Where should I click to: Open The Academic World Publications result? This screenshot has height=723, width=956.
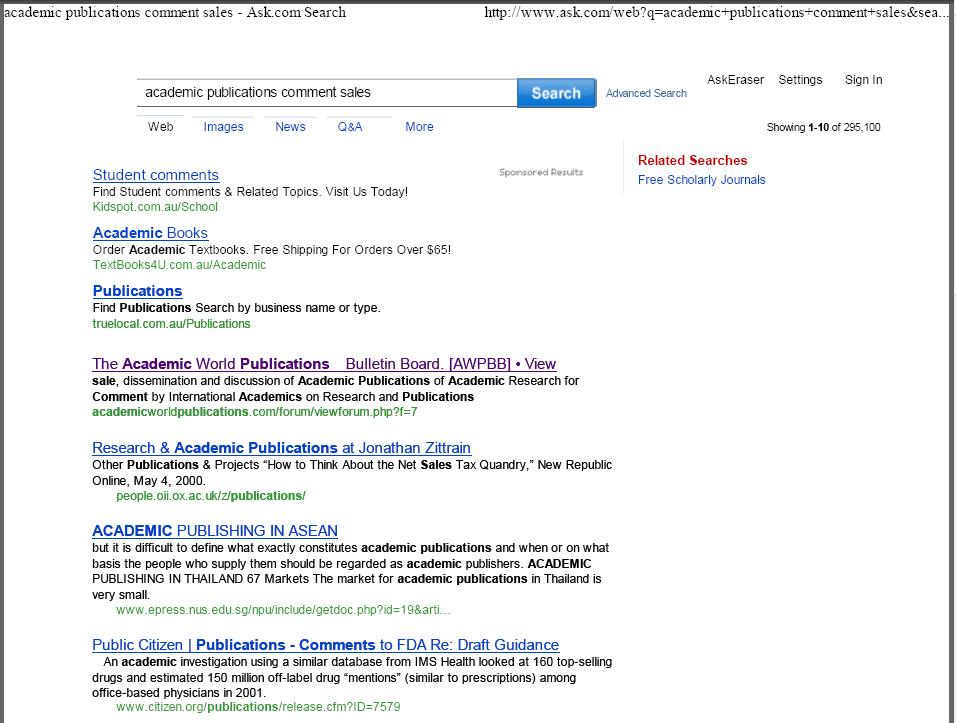(323, 364)
